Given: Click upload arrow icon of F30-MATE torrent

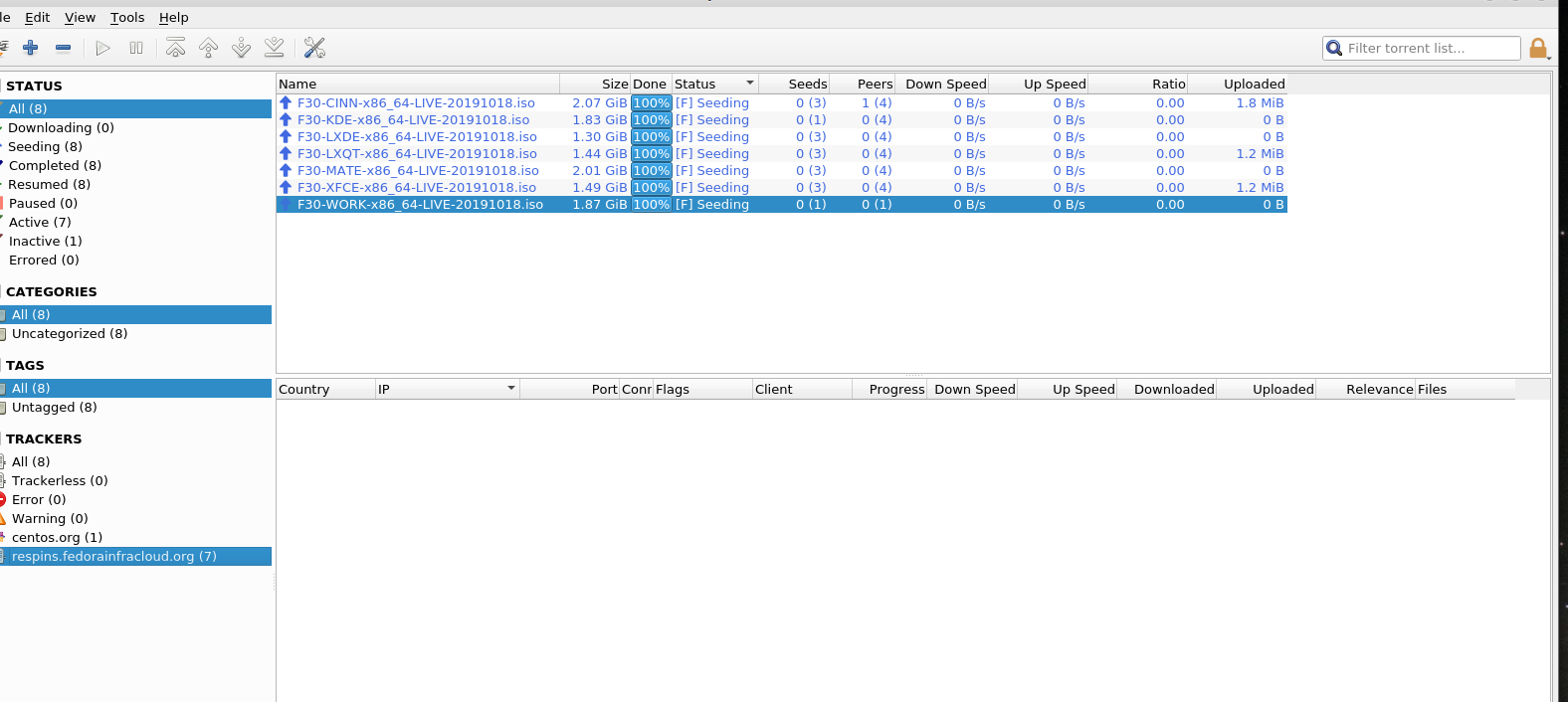Looking at the screenshot, I should point(286,170).
